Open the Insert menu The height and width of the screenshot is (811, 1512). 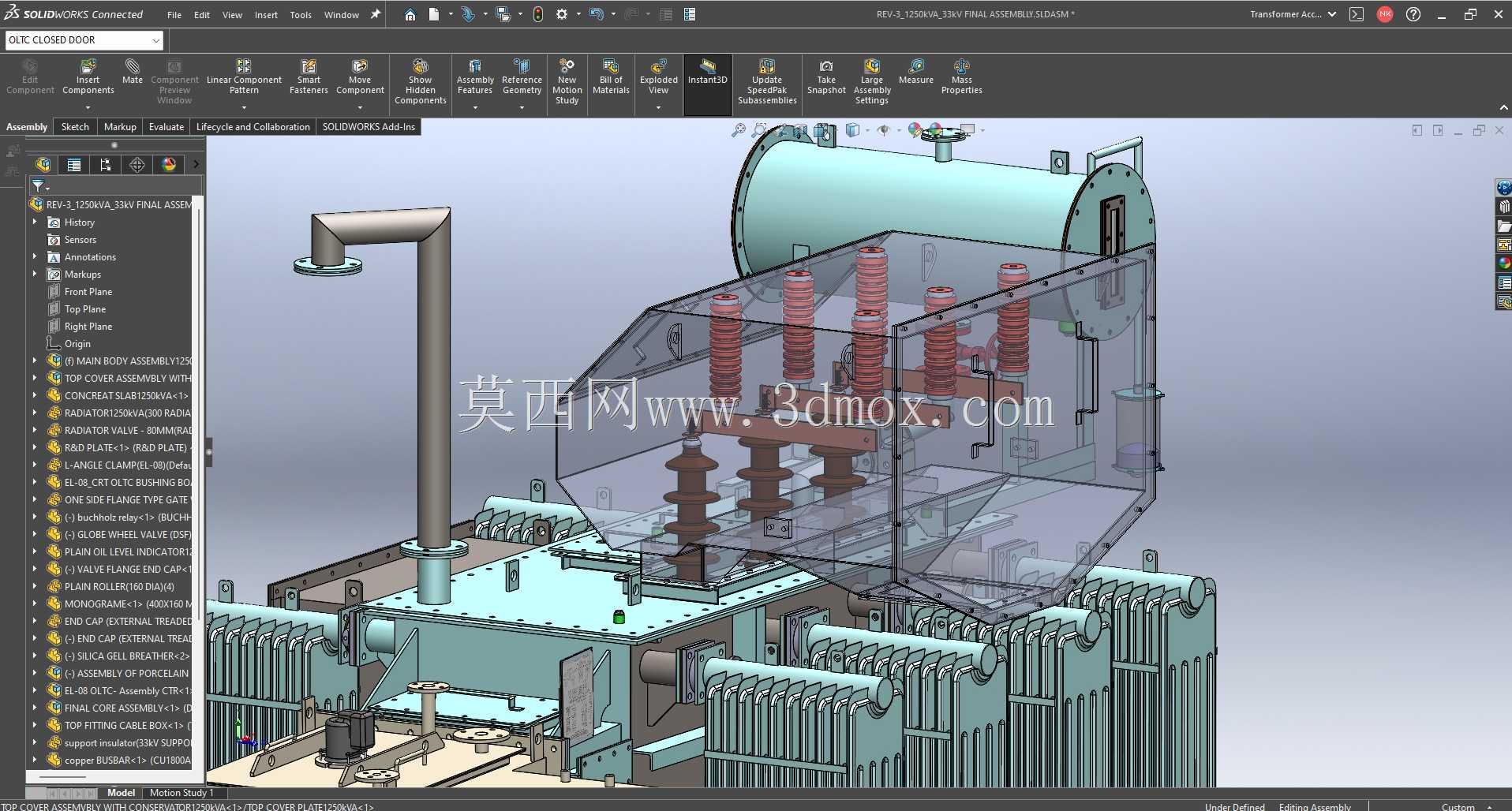(266, 15)
